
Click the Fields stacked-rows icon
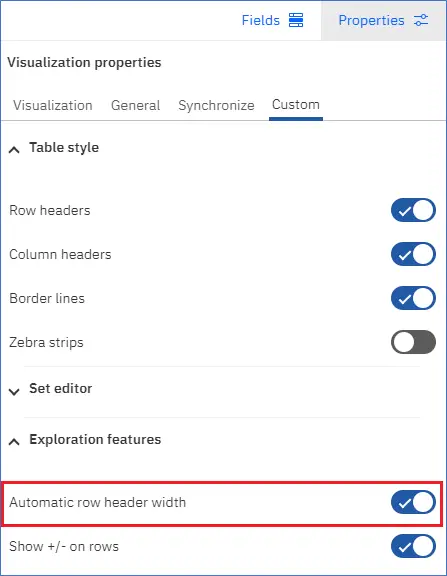(x=296, y=20)
